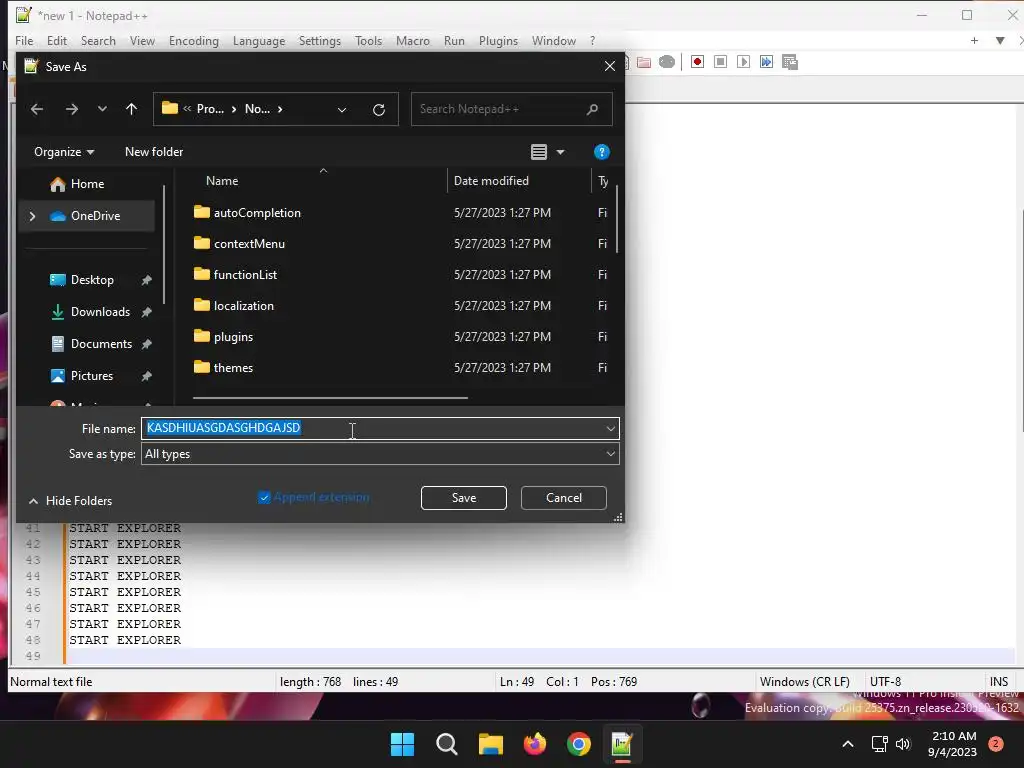
Task: Open taskbar Search
Action: [x=447, y=744]
